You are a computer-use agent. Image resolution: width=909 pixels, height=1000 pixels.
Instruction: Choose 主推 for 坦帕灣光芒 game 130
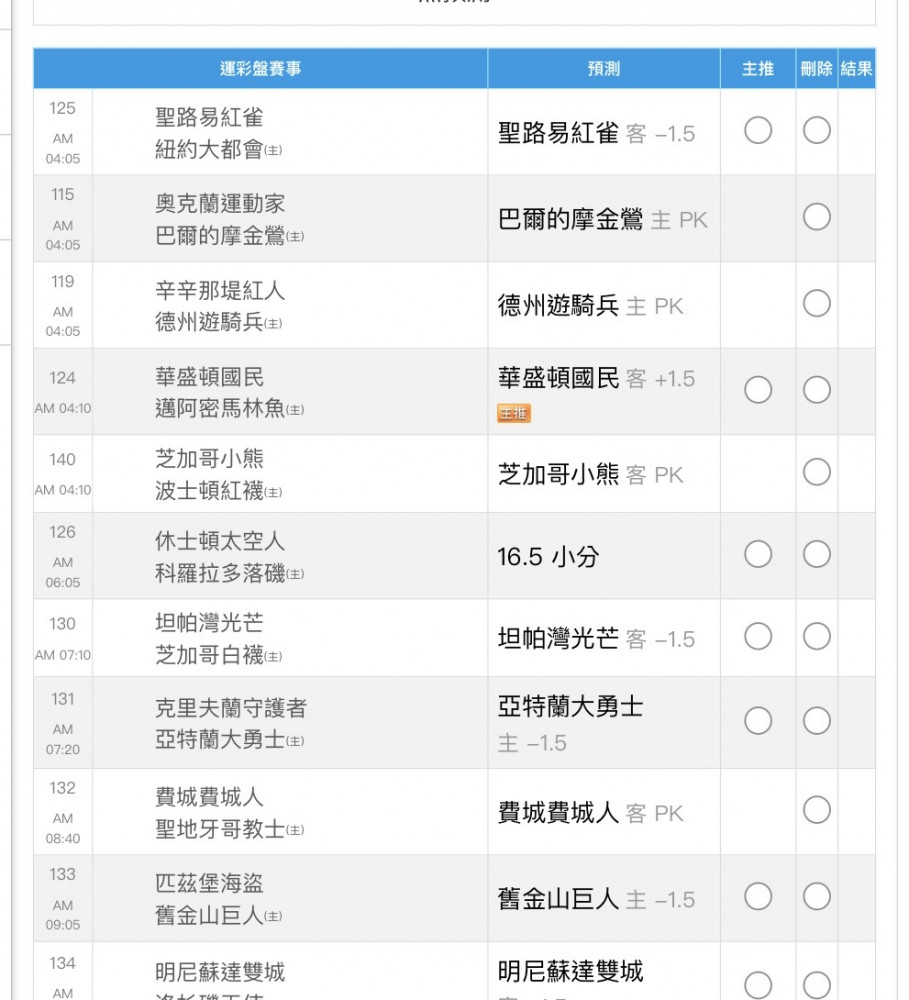click(758, 636)
